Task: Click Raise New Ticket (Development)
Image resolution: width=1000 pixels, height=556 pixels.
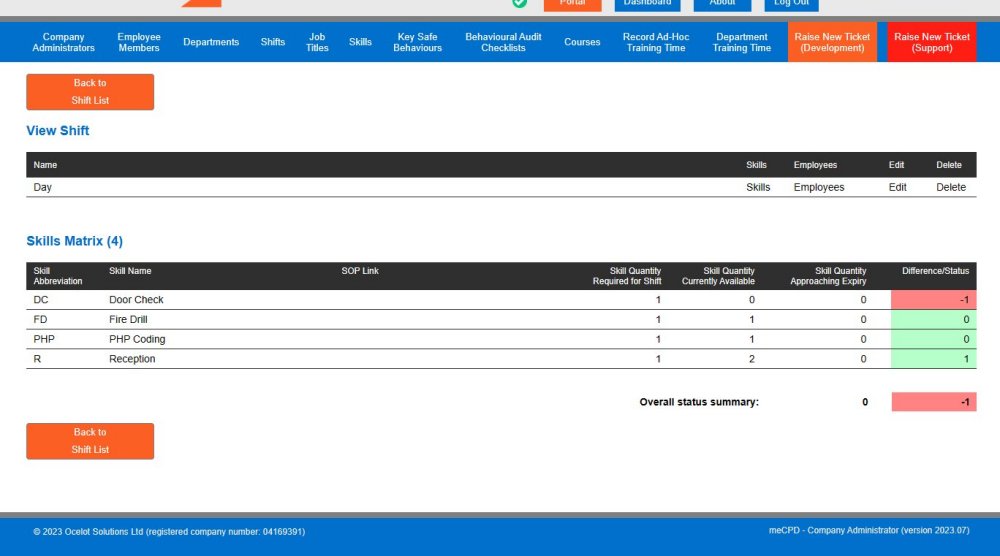Action: 832,42
